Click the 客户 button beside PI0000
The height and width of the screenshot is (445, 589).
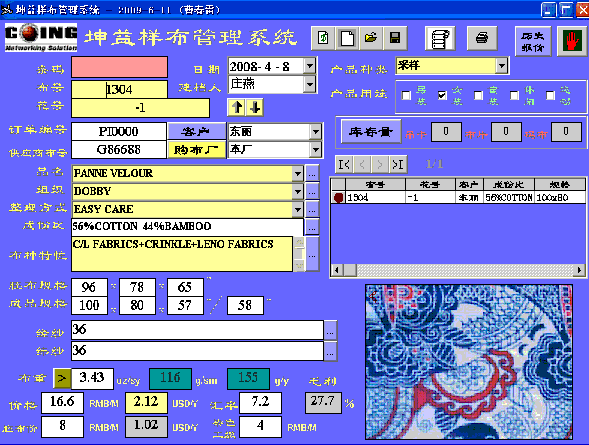(196, 132)
